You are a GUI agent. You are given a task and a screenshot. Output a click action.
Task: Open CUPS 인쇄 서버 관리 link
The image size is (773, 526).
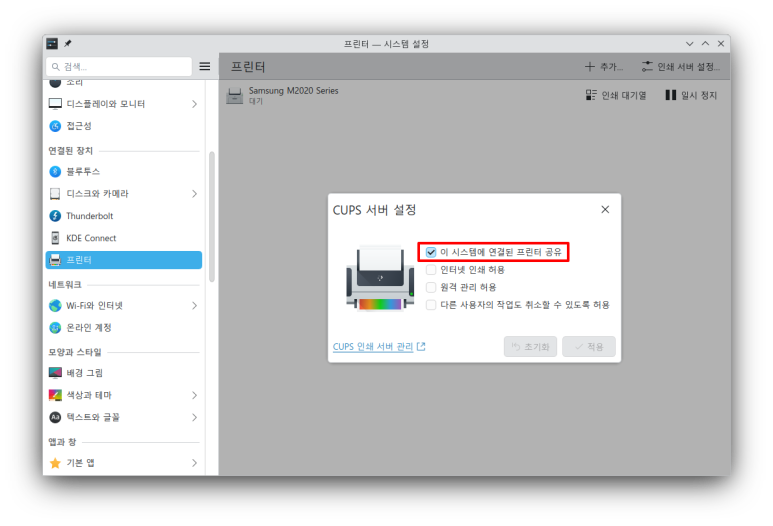tap(373, 347)
